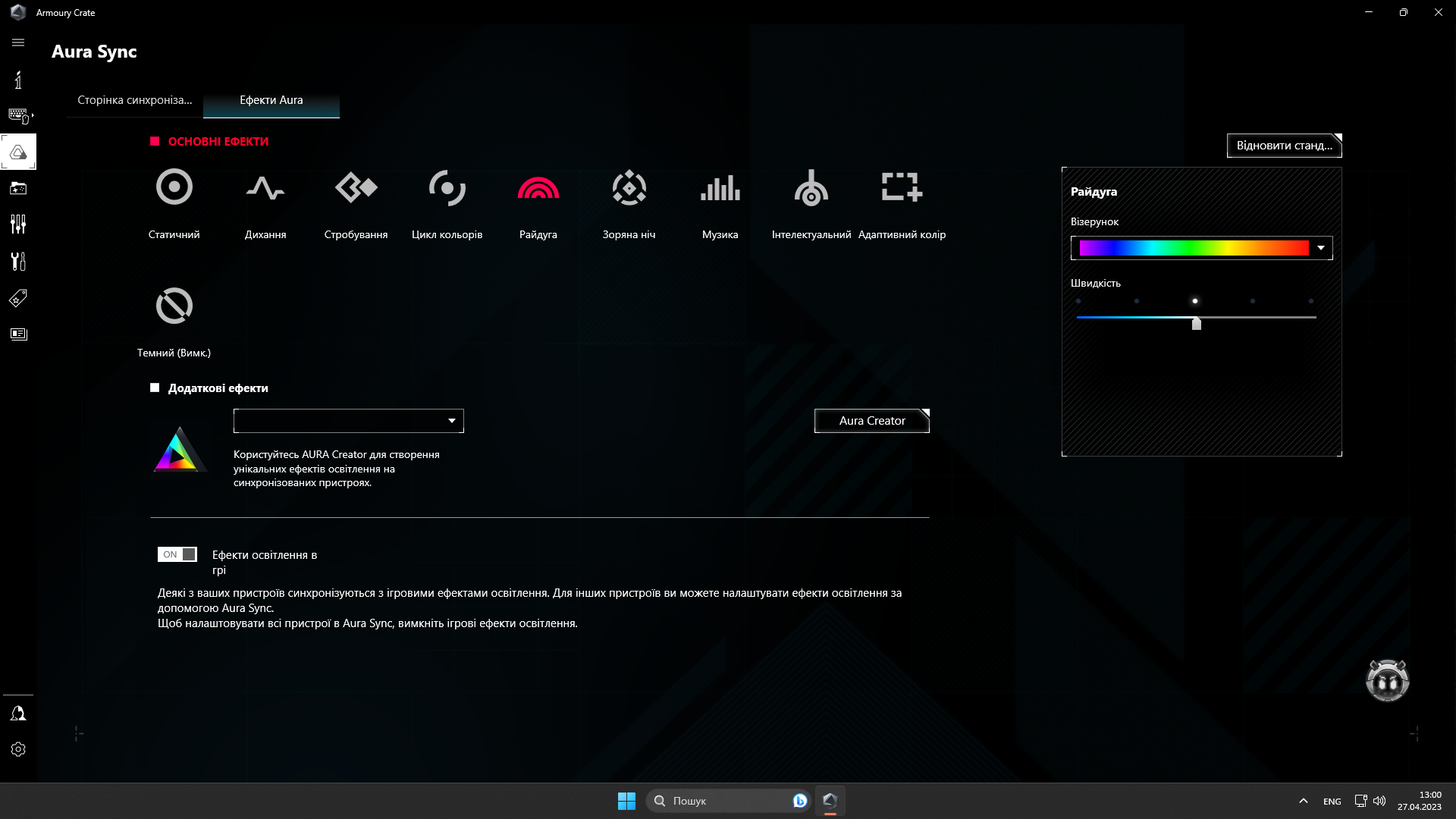Choose the Дихання breathing effect
The height and width of the screenshot is (819, 1456).
pos(265,203)
